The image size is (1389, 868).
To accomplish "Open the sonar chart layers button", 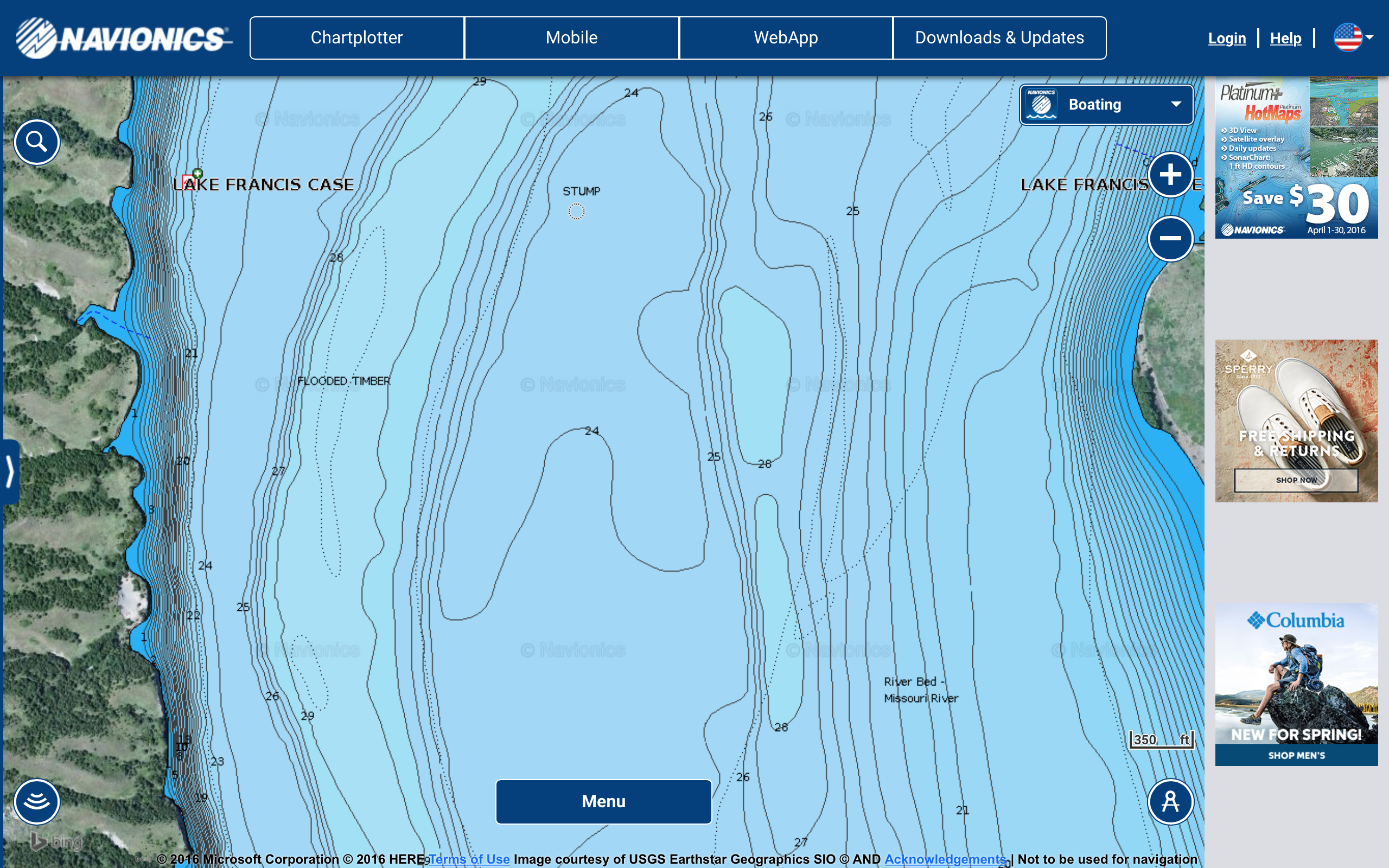I will point(37,801).
